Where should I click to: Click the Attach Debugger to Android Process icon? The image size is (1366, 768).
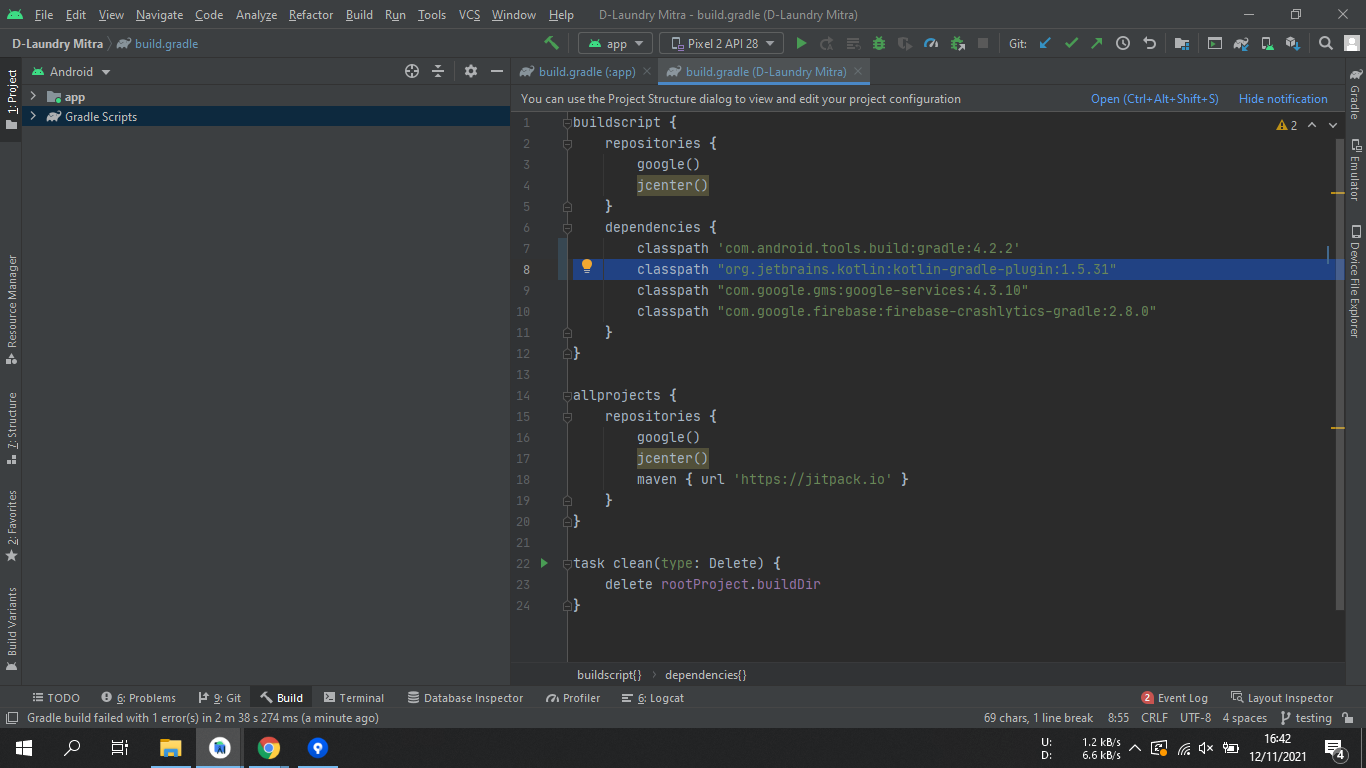coord(957,43)
